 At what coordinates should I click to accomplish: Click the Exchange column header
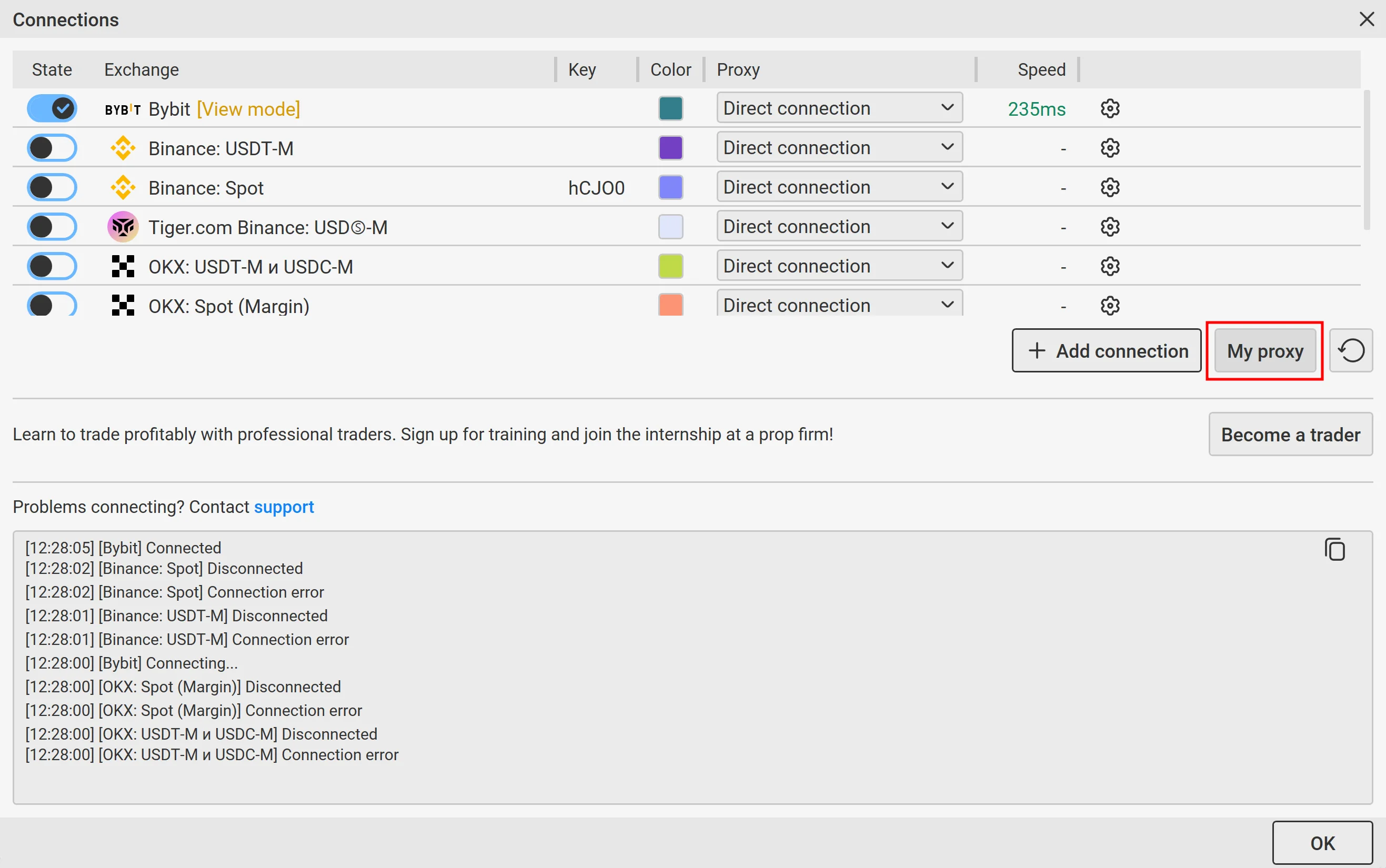[141, 69]
